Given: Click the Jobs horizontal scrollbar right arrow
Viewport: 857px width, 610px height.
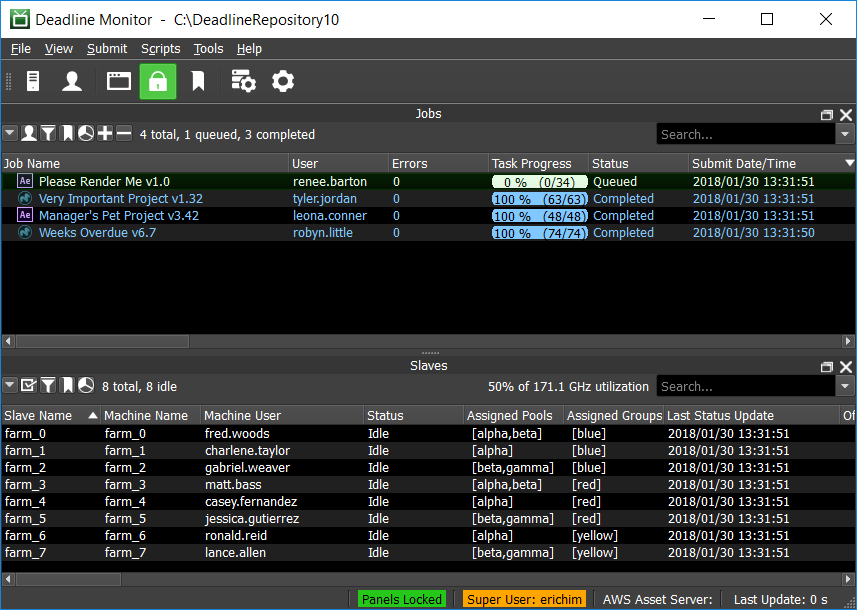Looking at the screenshot, I should (848, 341).
